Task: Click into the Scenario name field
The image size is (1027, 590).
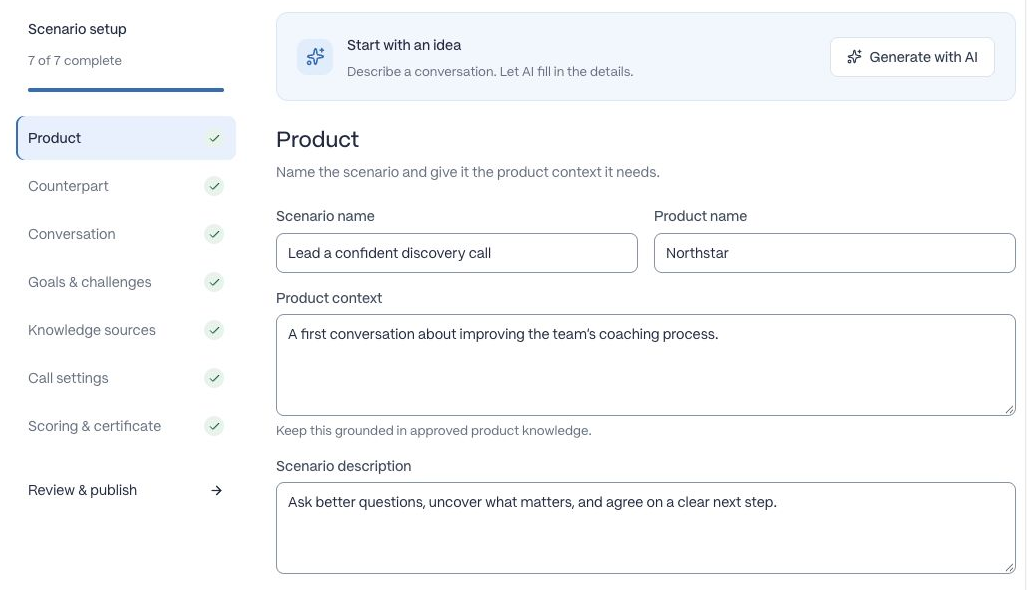Action: 457,253
